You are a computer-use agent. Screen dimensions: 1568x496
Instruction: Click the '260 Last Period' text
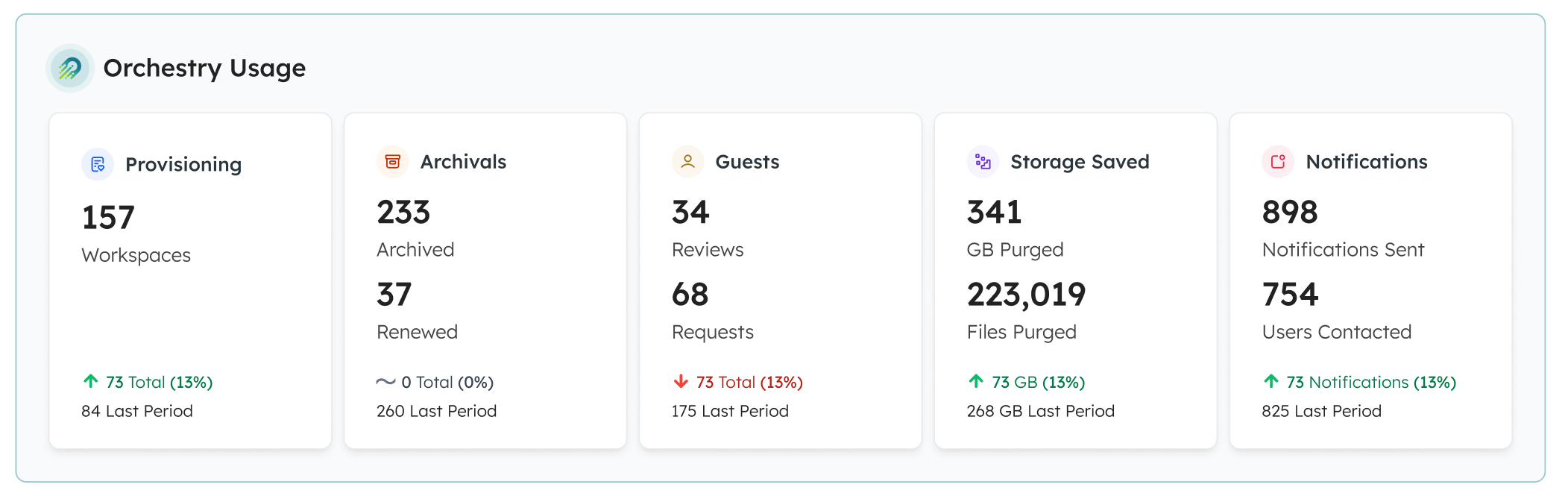click(x=437, y=411)
